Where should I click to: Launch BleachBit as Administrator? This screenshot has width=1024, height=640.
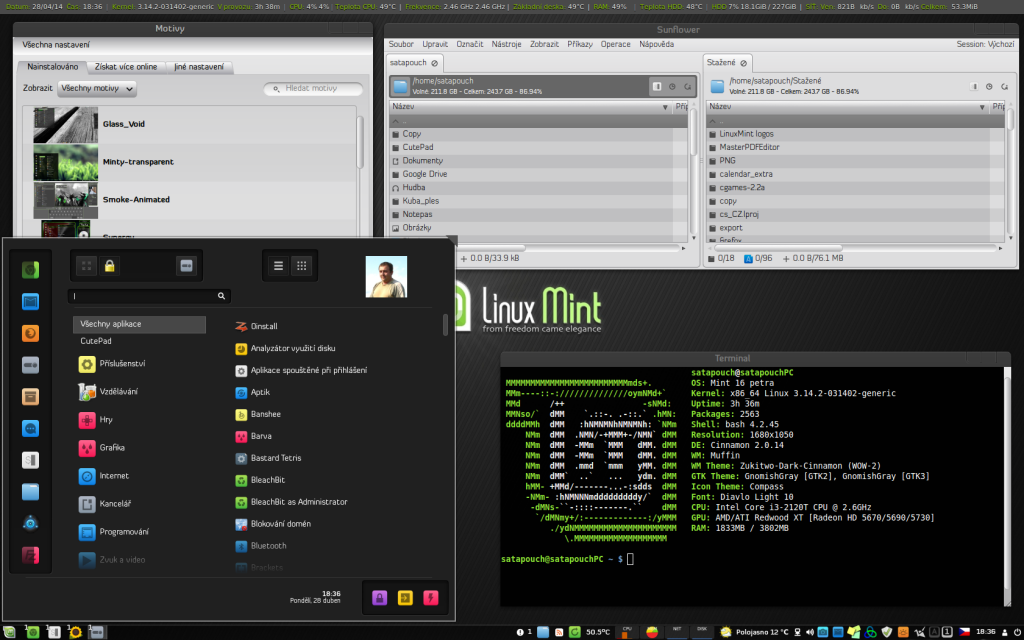[x=291, y=502]
